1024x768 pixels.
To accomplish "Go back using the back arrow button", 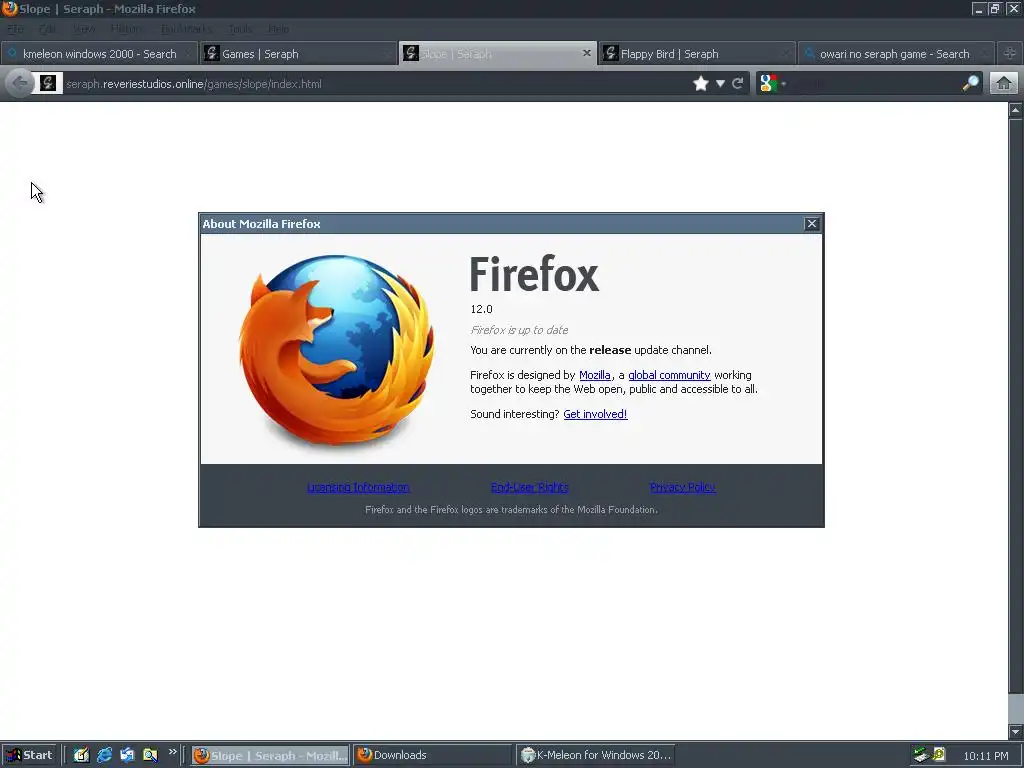I will coord(20,84).
